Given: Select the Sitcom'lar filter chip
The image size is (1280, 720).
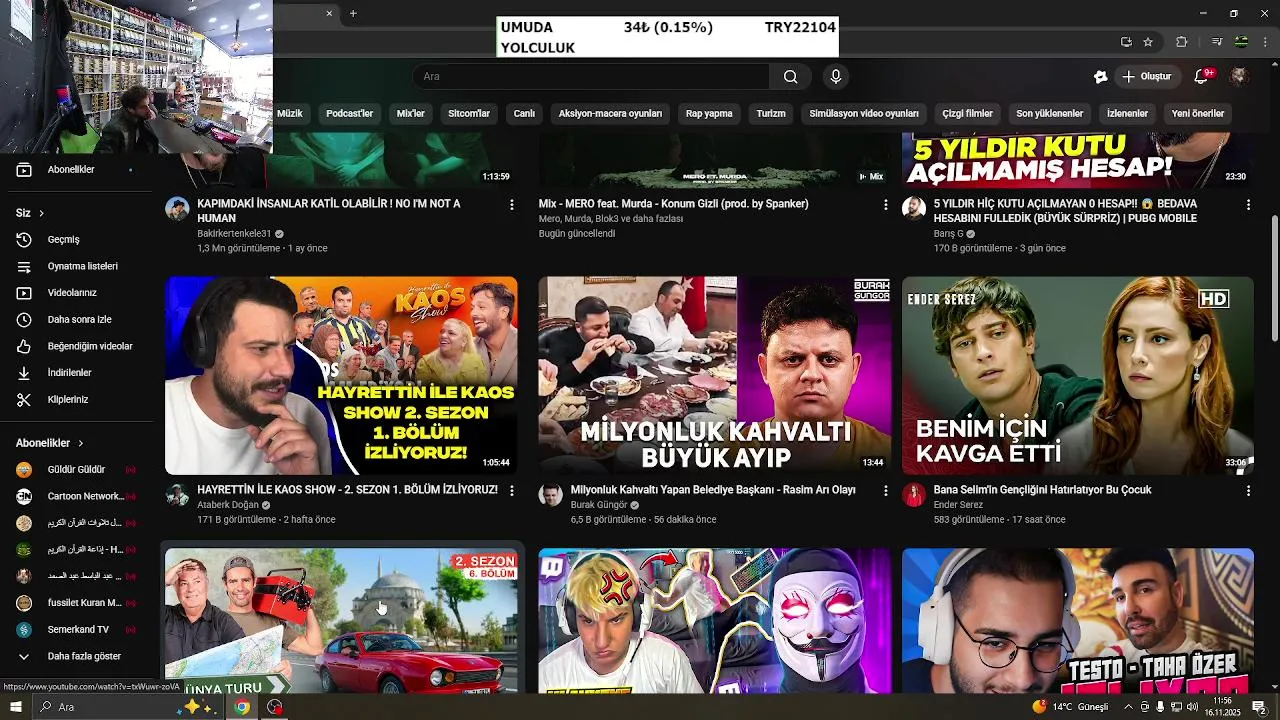Looking at the screenshot, I should coord(469,114).
